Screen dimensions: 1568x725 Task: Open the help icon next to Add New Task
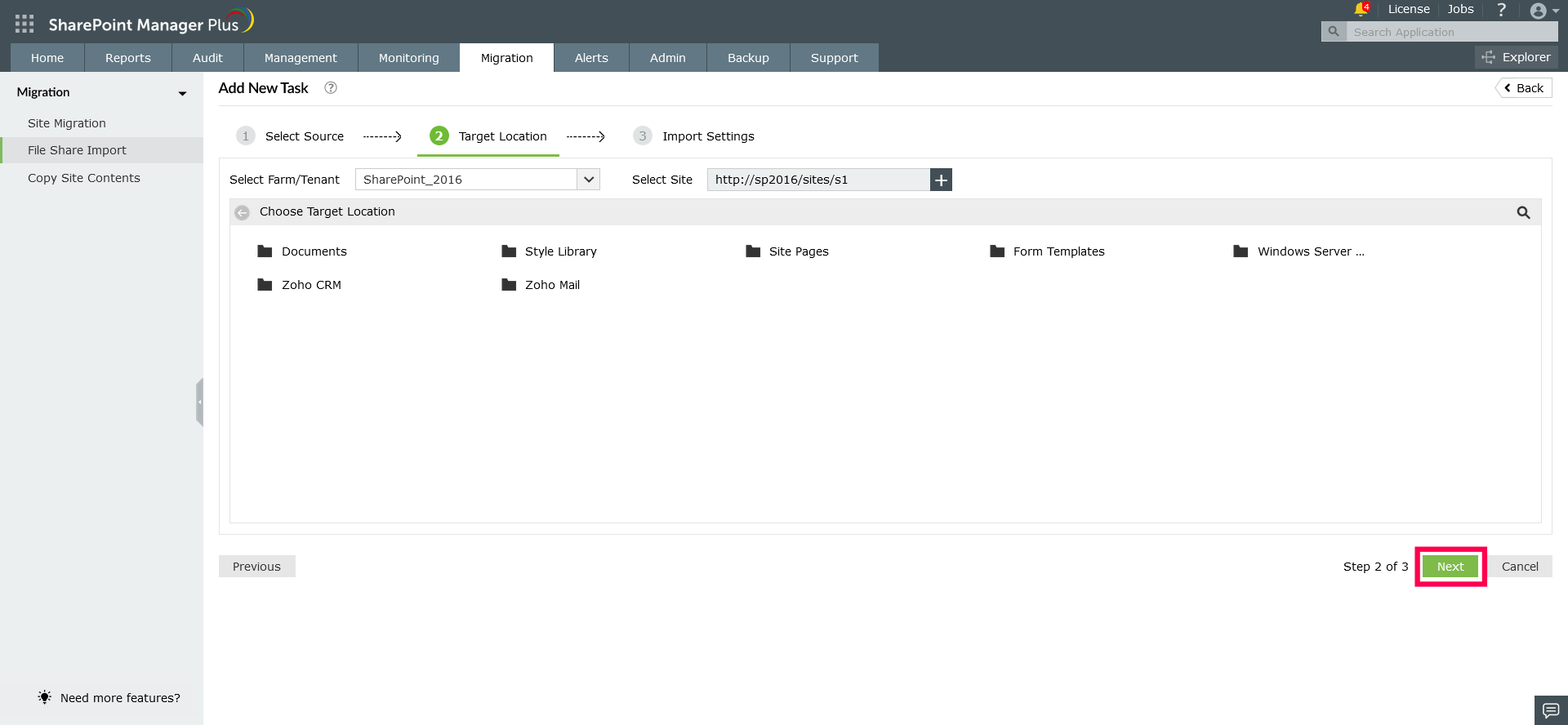coord(331,88)
